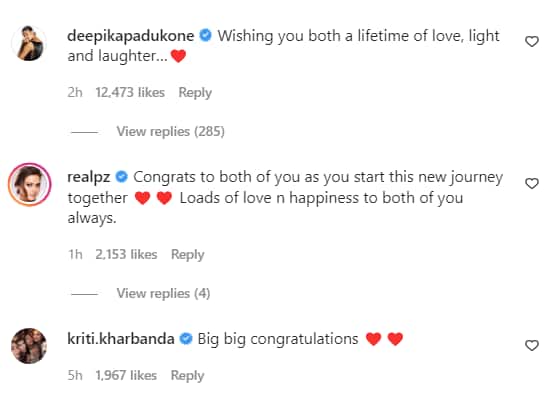
Task: View the 2,153 likes list
Action: (x=126, y=254)
